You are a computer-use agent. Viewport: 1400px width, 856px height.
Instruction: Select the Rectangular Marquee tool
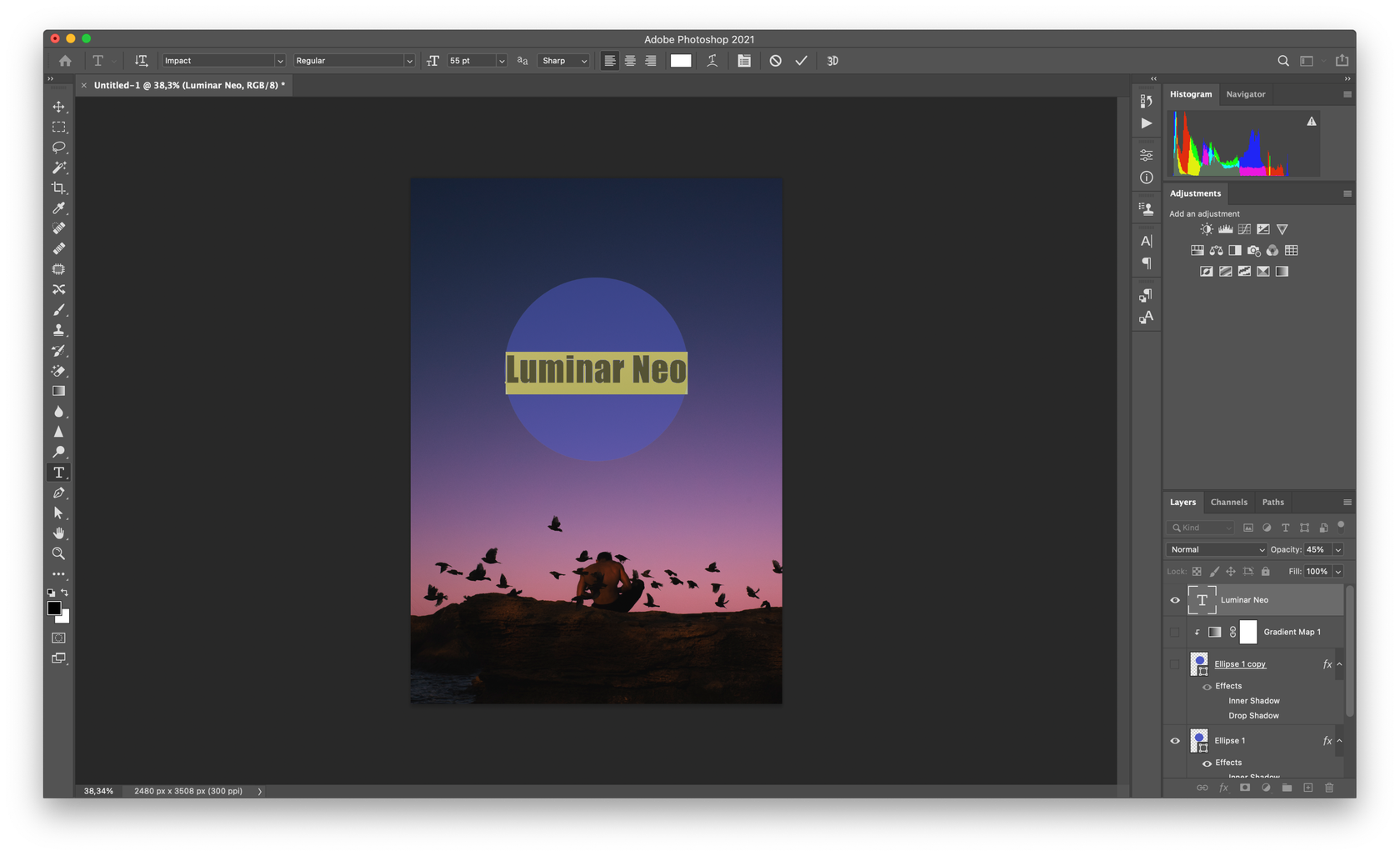pos(58,127)
